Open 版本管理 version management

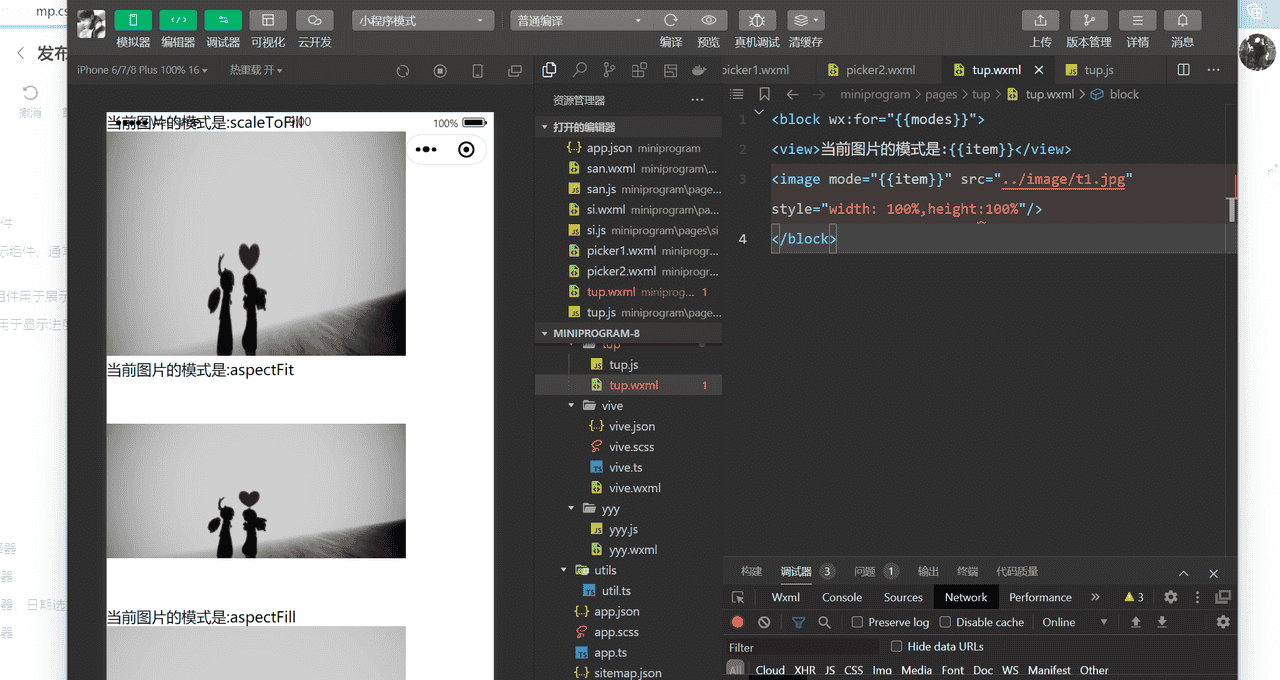(x=1088, y=20)
